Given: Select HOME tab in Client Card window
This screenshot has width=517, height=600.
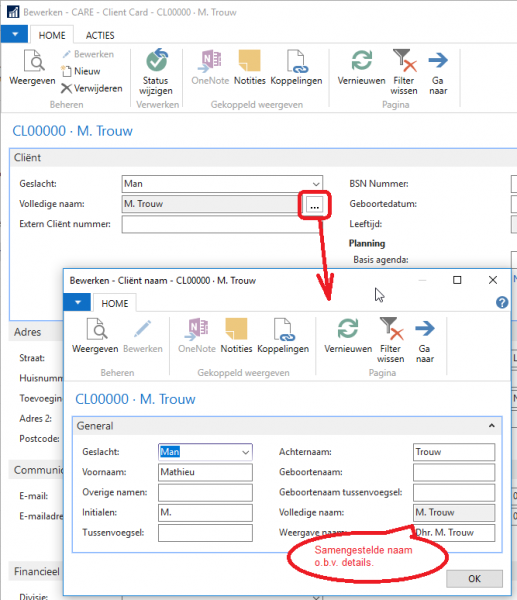Looking at the screenshot, I should click(x=52, y=35).
